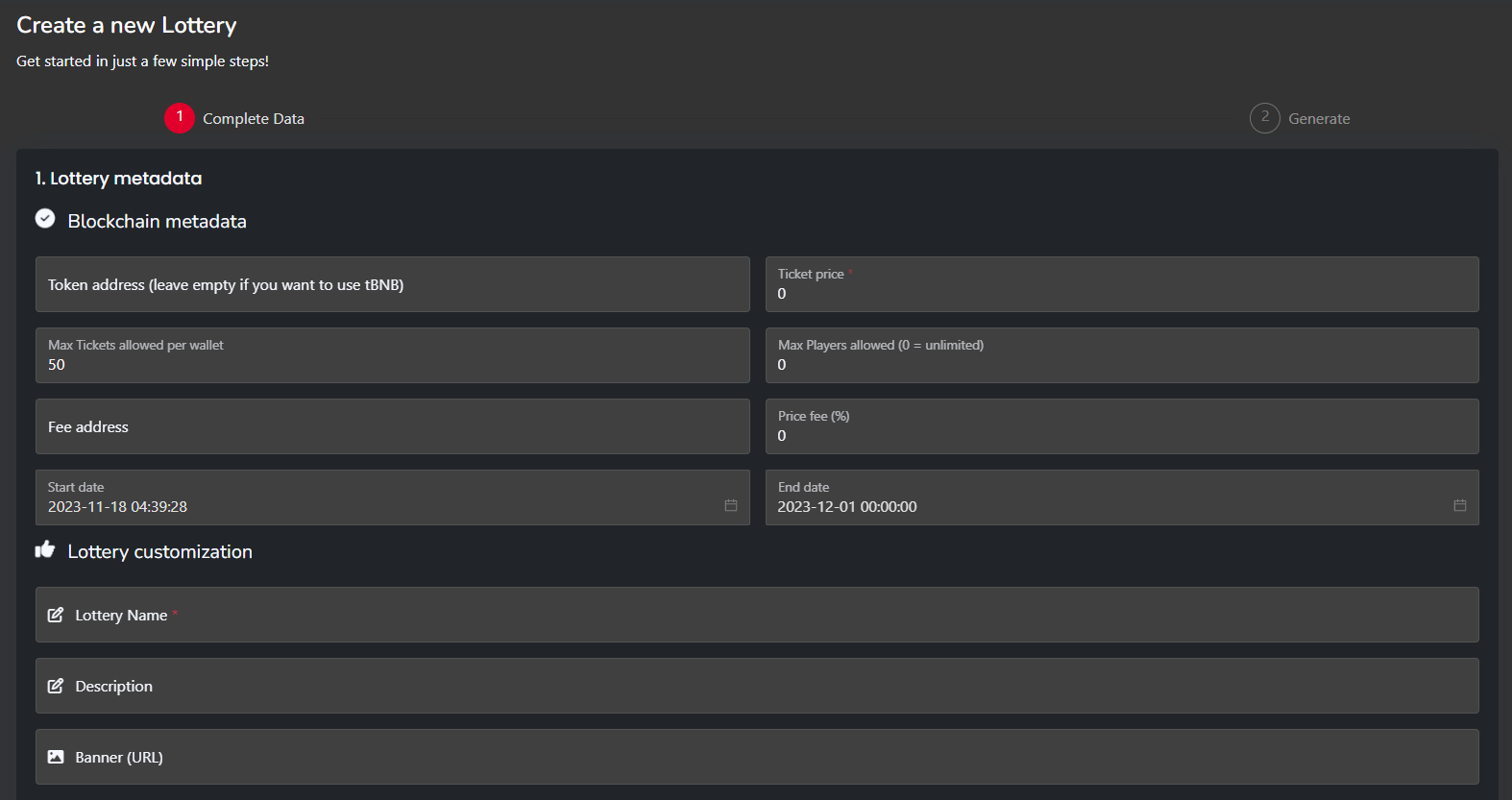Viewport: 1512px width, 800px height.
Task: Focus the Token address input field
Action: 392,284
